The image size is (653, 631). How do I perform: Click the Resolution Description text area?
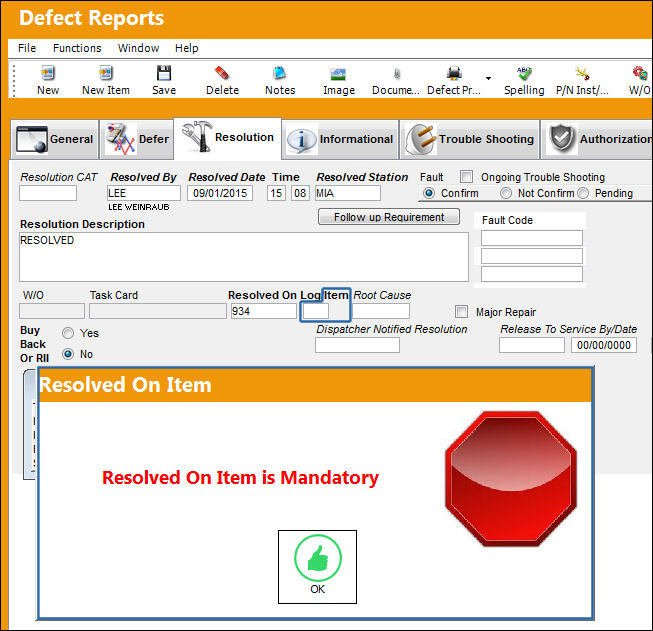click(x=244, y=257)
